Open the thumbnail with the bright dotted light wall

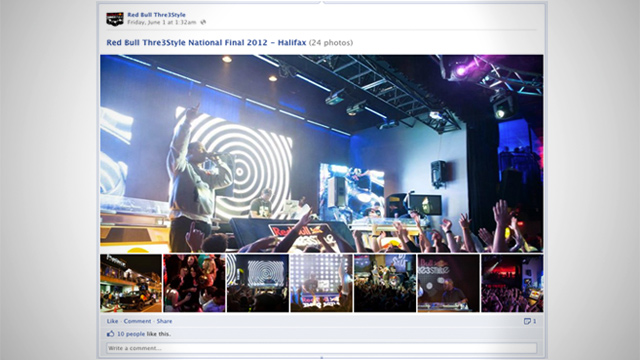pyautogui.click(x=321, y=283)
